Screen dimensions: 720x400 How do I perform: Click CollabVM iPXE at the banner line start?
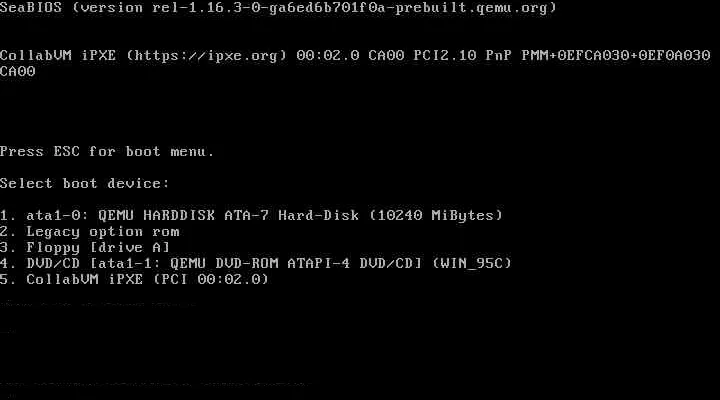(x=58, y=56)
